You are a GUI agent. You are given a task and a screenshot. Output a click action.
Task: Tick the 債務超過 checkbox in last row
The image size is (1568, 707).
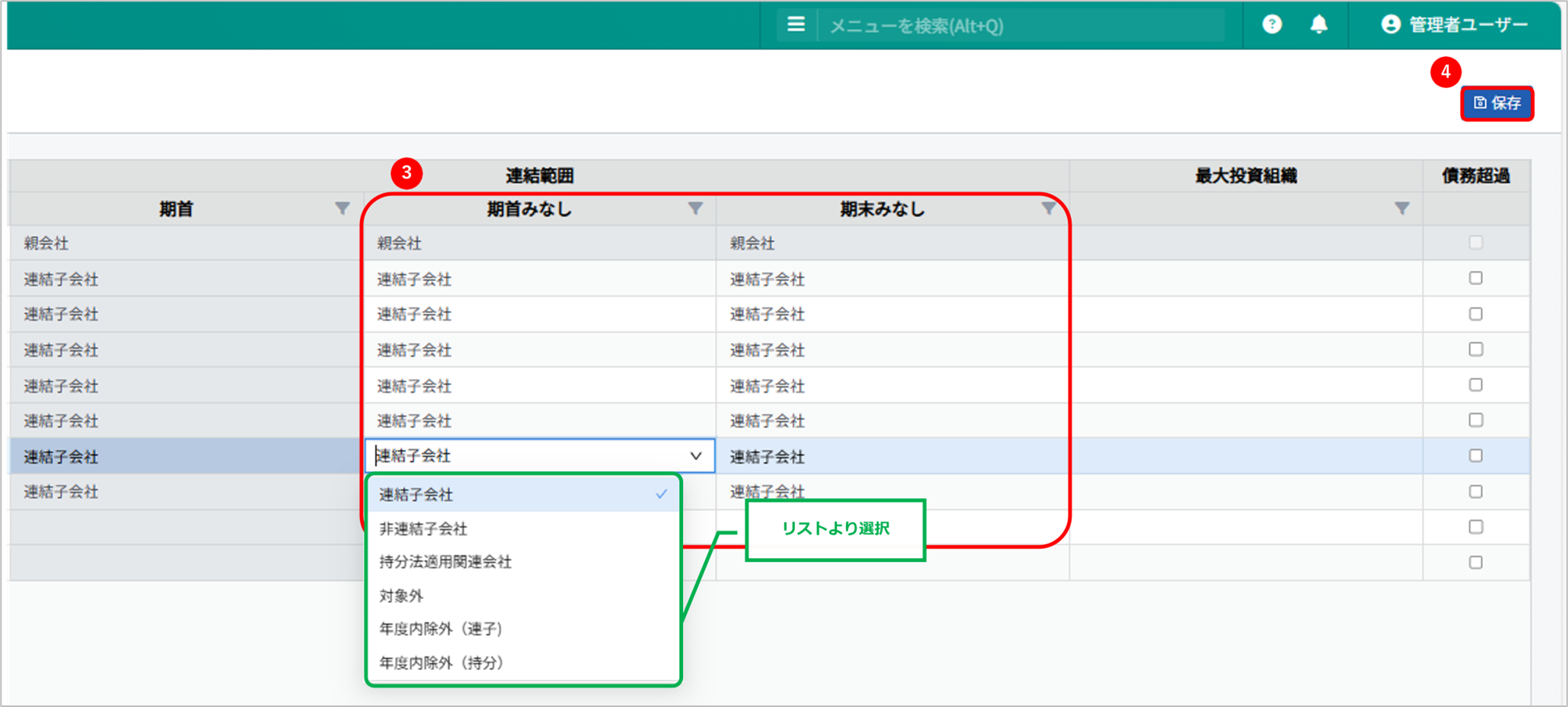[x=1476, y=562]
